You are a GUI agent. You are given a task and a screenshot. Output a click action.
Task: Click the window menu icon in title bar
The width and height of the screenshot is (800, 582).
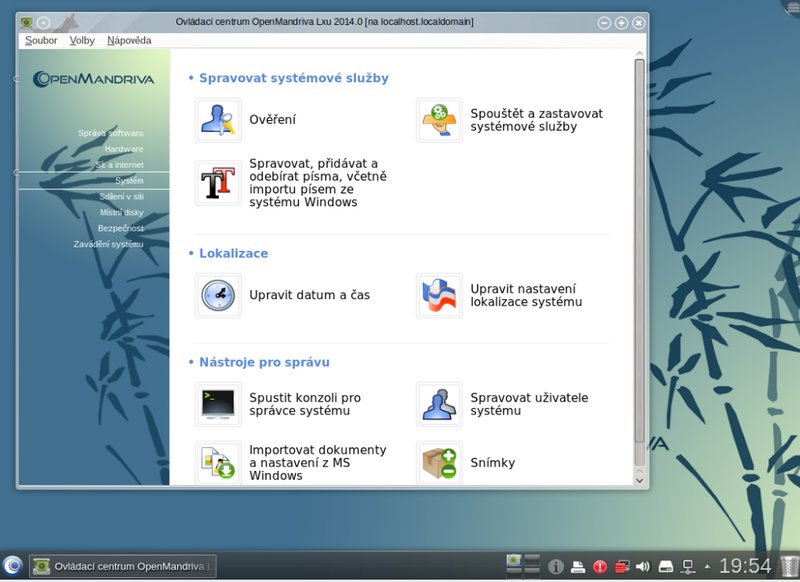click(x=27, y=22)
